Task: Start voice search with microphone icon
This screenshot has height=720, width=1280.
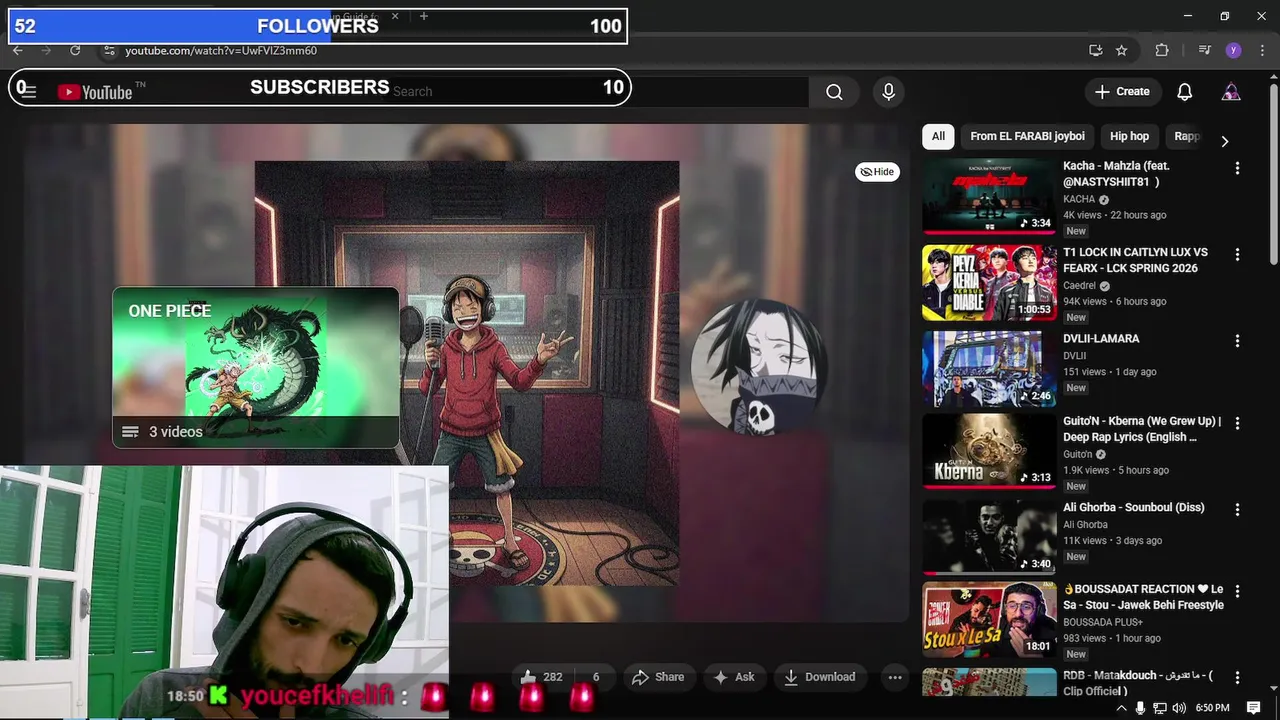Action: (x=888, y=92)
